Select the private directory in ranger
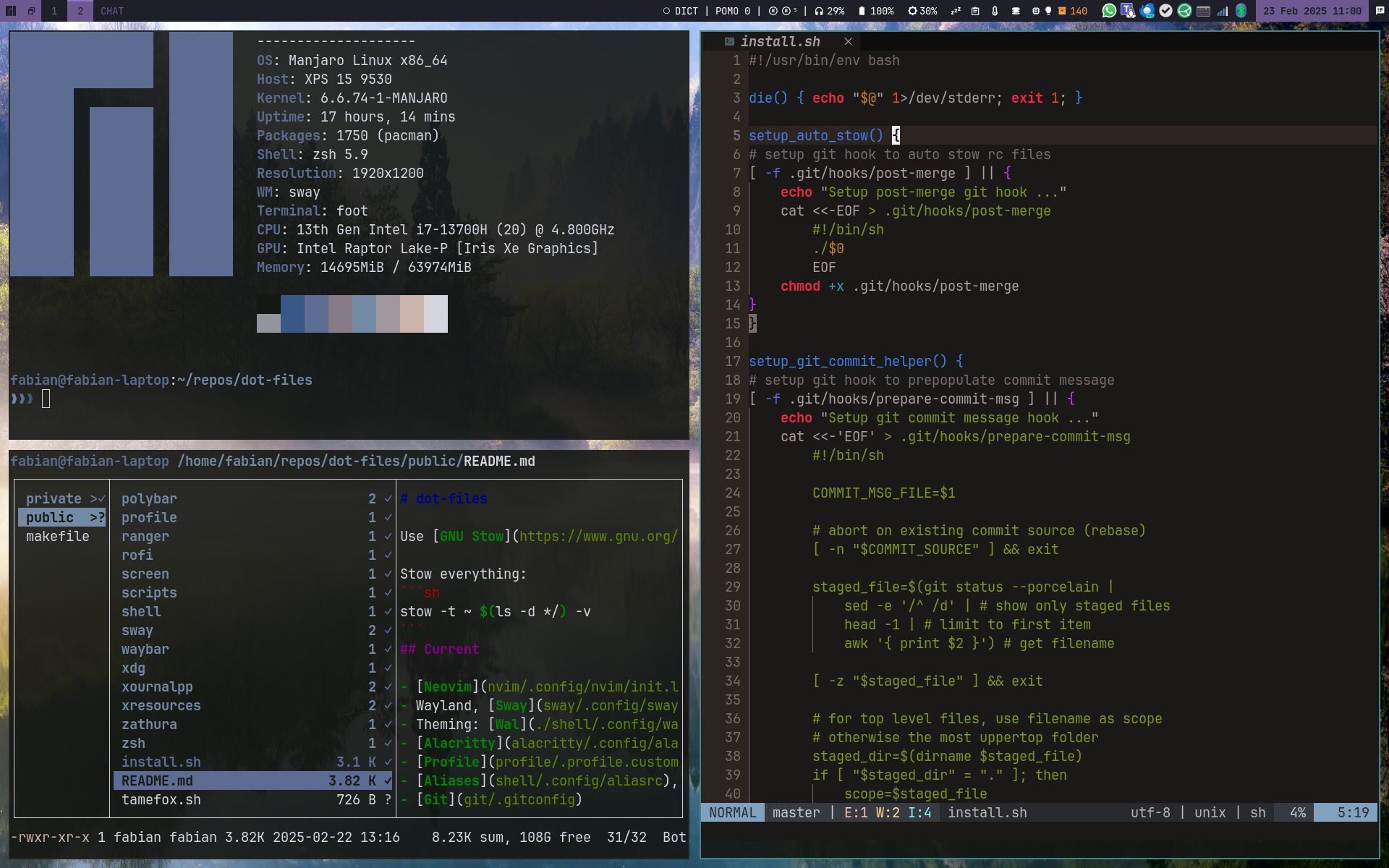 click(62, 498)
